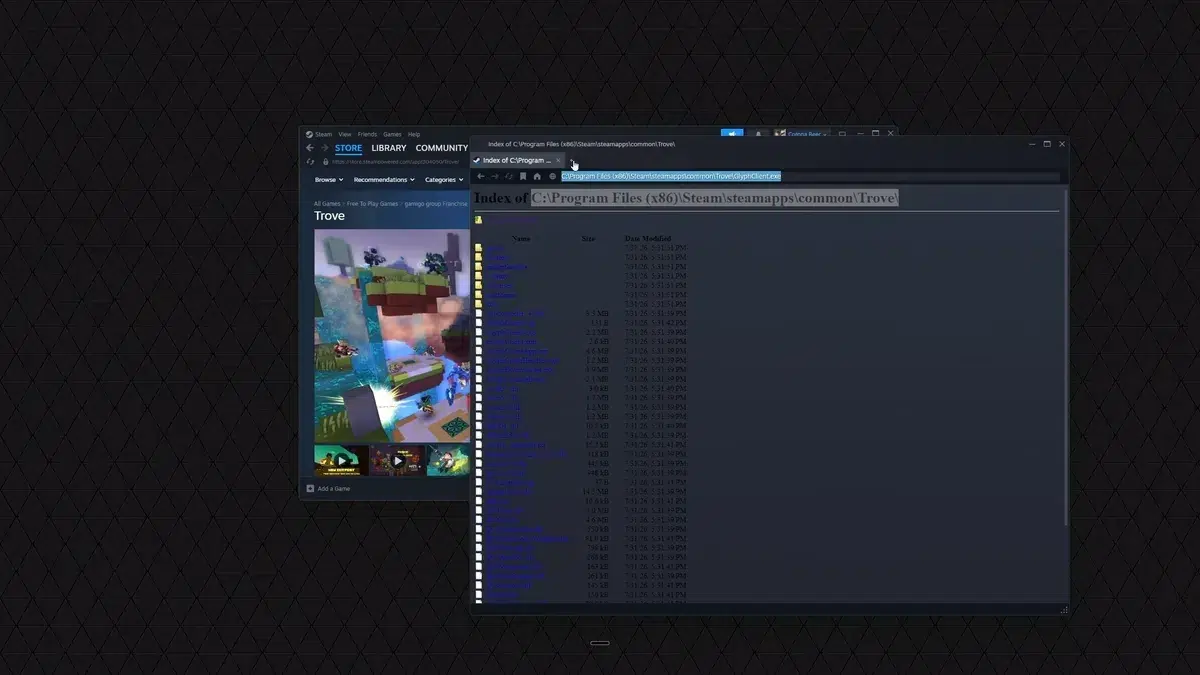
Task: Expand the Recommendations dropdown in Steam store
Action: [384, 180]
